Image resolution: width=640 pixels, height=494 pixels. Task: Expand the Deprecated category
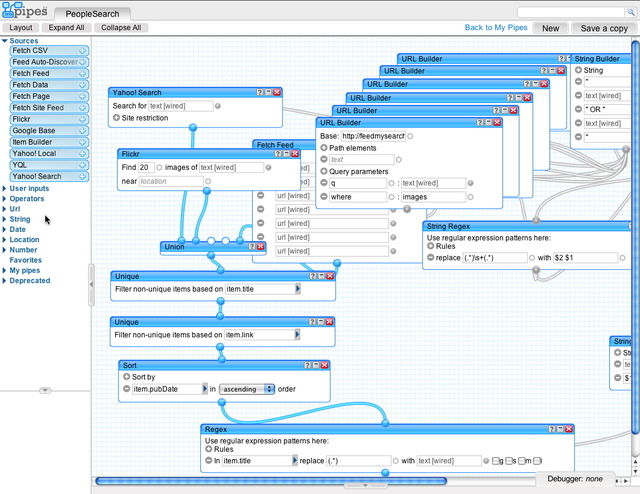click(x=4, y=280)
